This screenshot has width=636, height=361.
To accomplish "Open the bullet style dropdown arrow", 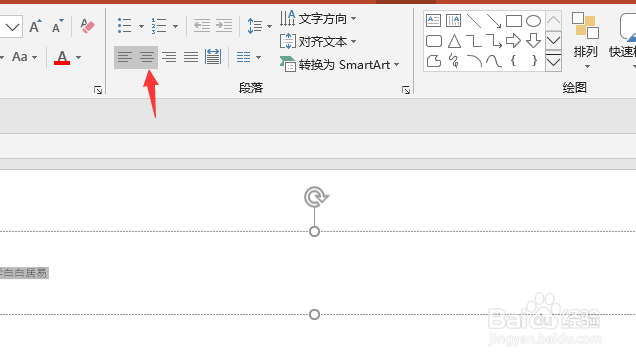I will [141, 26].
